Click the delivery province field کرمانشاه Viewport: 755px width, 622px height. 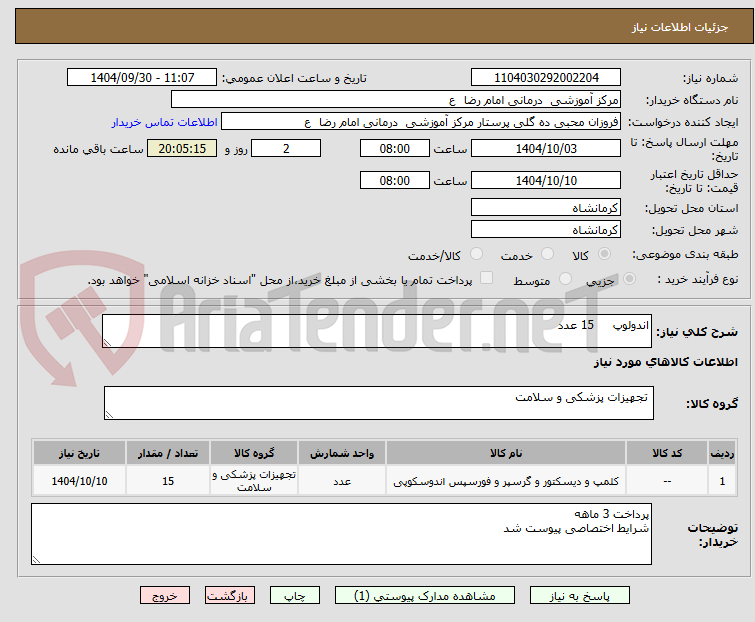(x=546, y=207)
